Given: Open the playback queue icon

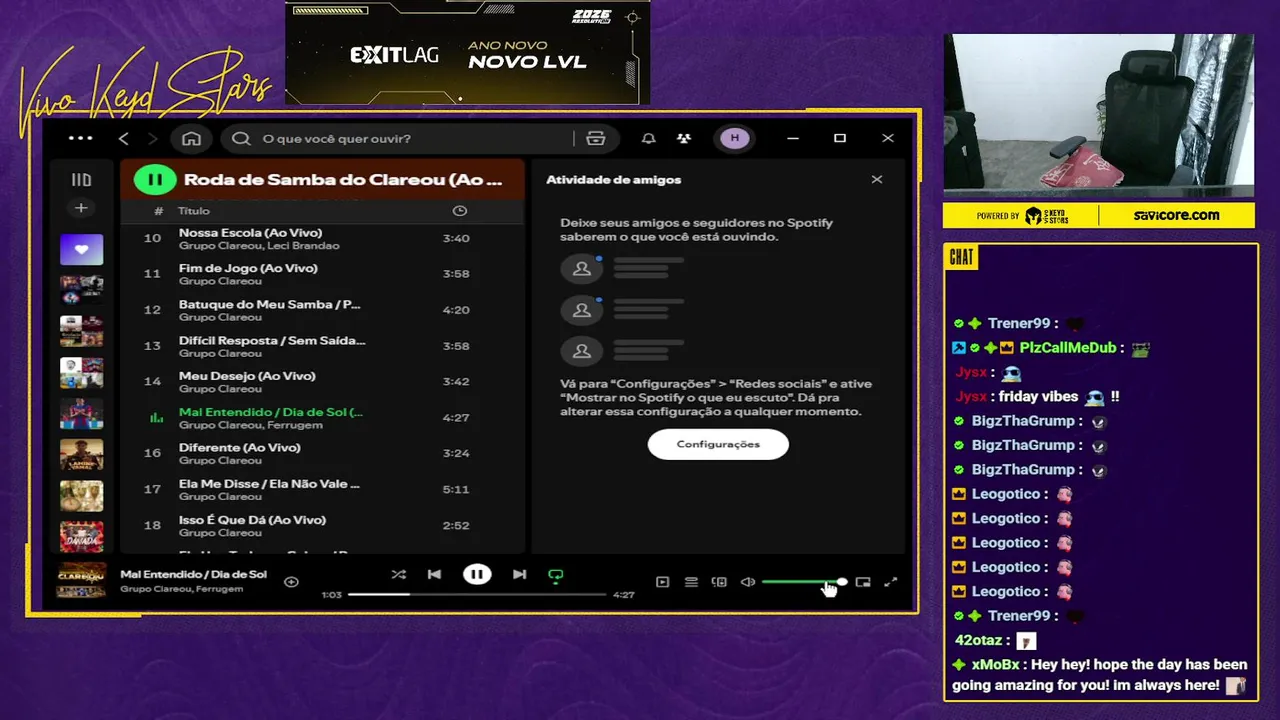Looking at the screenshot, I should pyautogui.click(x=690, y=581).
